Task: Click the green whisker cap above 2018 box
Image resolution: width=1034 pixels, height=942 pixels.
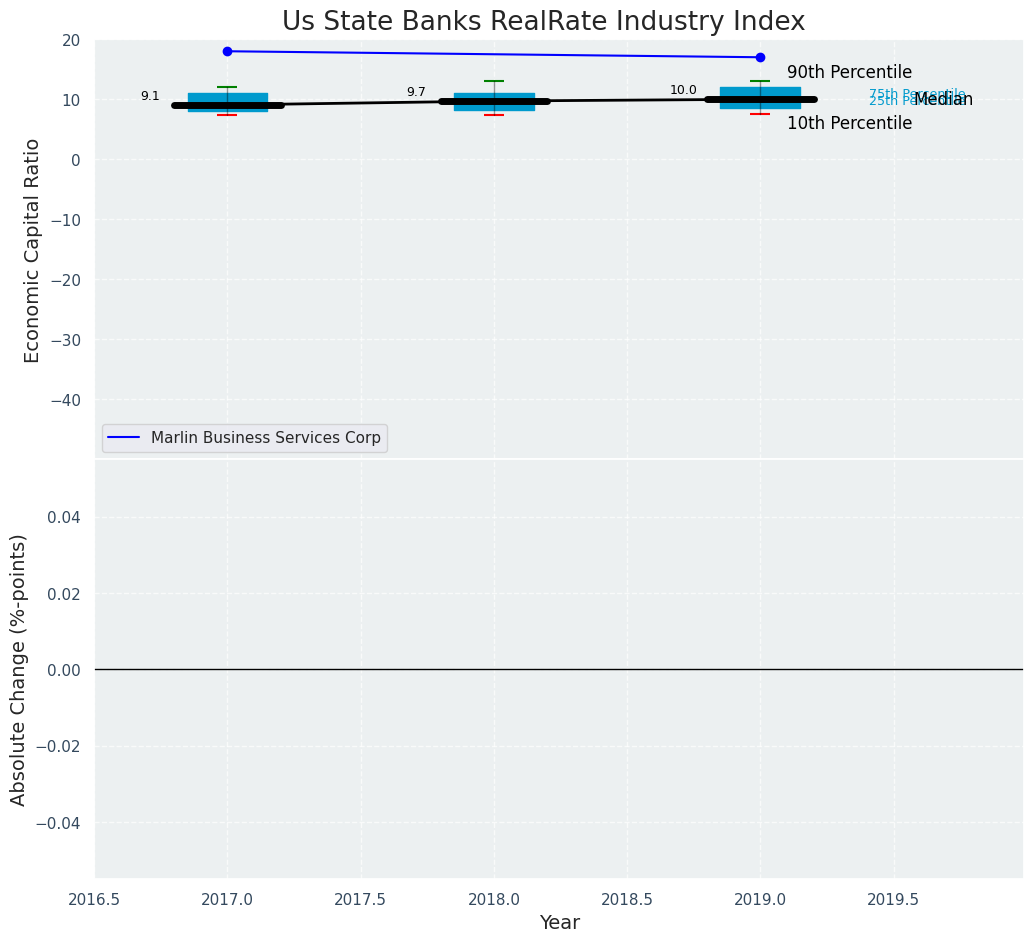Action: point(494,81)
